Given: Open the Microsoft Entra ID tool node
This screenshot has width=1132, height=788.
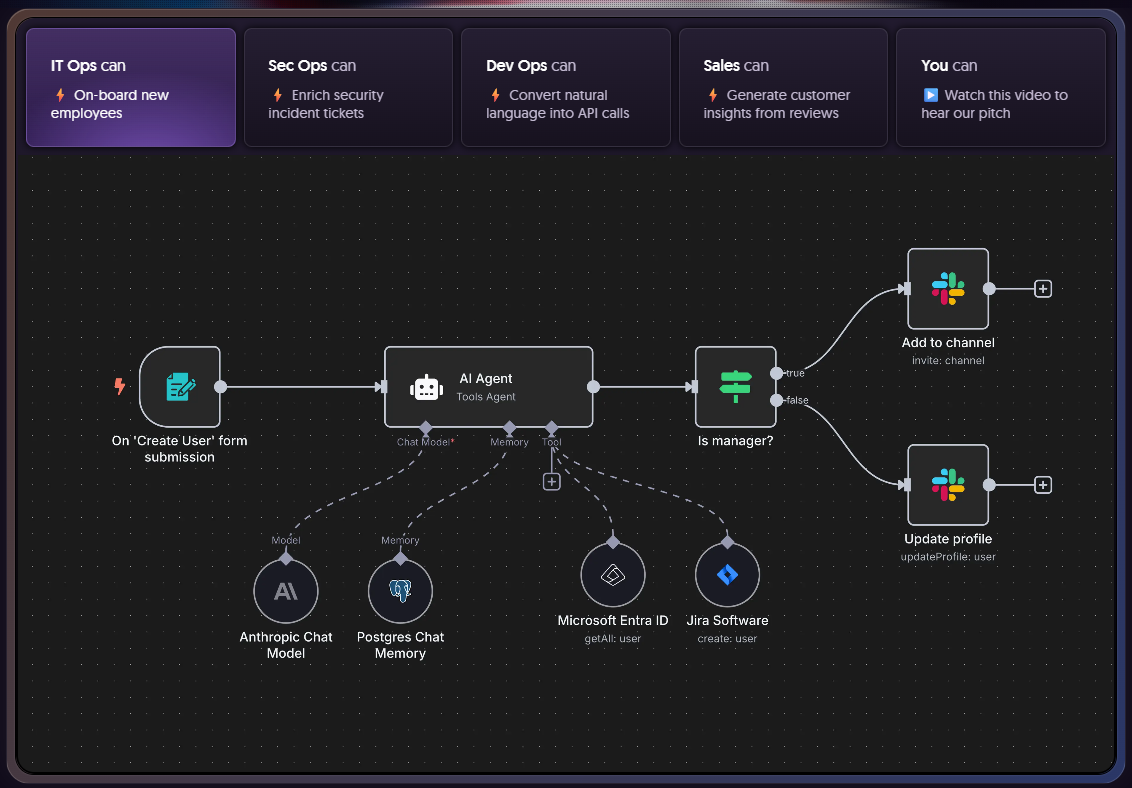Looking at the screenshot, I should [613, 575].
